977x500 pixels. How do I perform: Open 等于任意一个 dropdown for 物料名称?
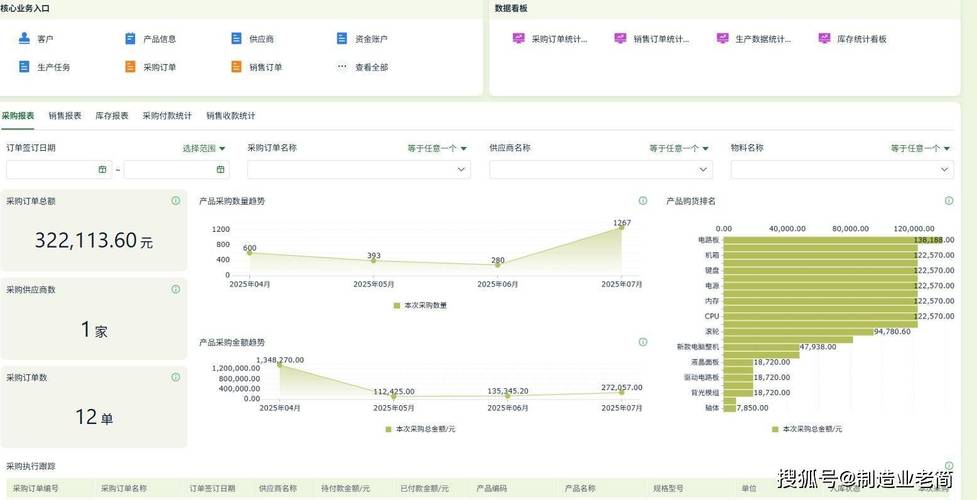click(x=920, y=148)
